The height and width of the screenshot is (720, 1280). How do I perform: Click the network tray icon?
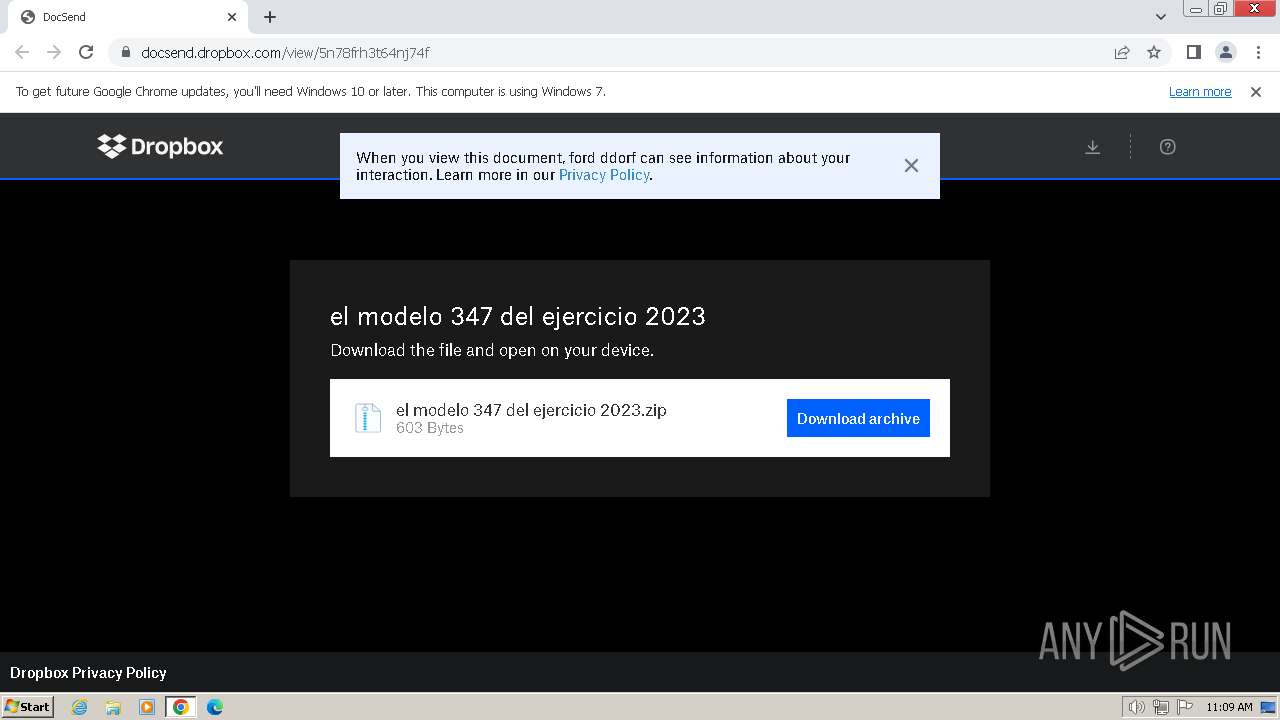click(x=1161, y=707)
